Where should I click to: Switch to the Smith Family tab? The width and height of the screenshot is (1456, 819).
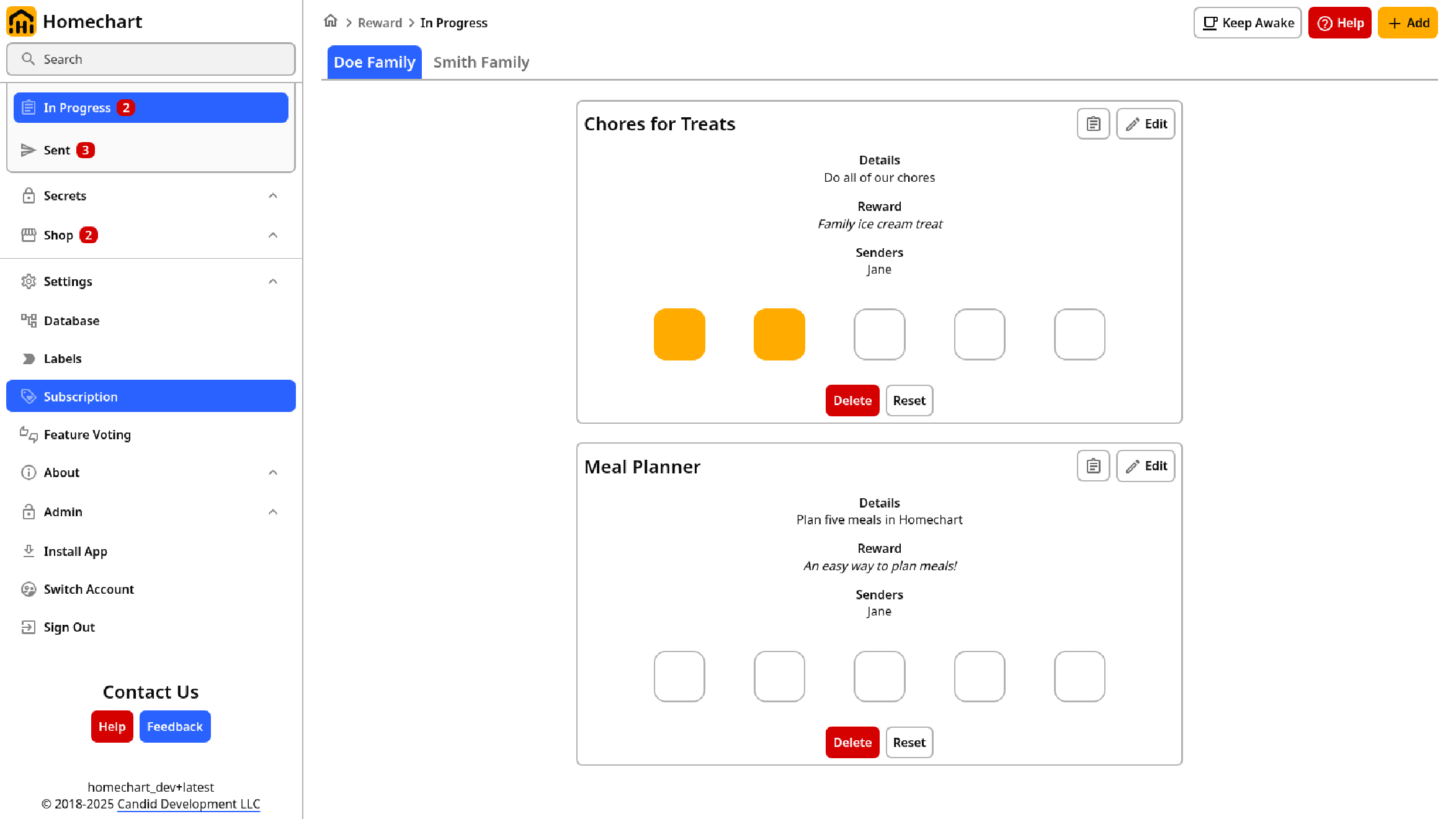click(x=481, y=62)
